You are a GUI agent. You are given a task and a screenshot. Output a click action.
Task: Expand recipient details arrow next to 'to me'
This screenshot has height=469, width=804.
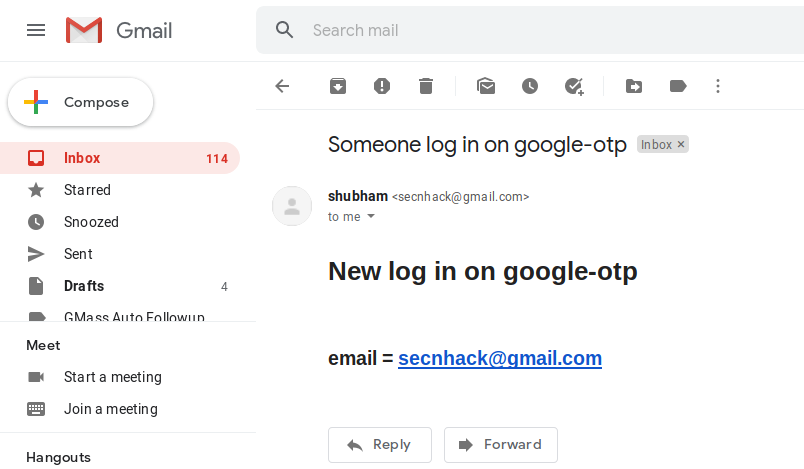(371, 216)
